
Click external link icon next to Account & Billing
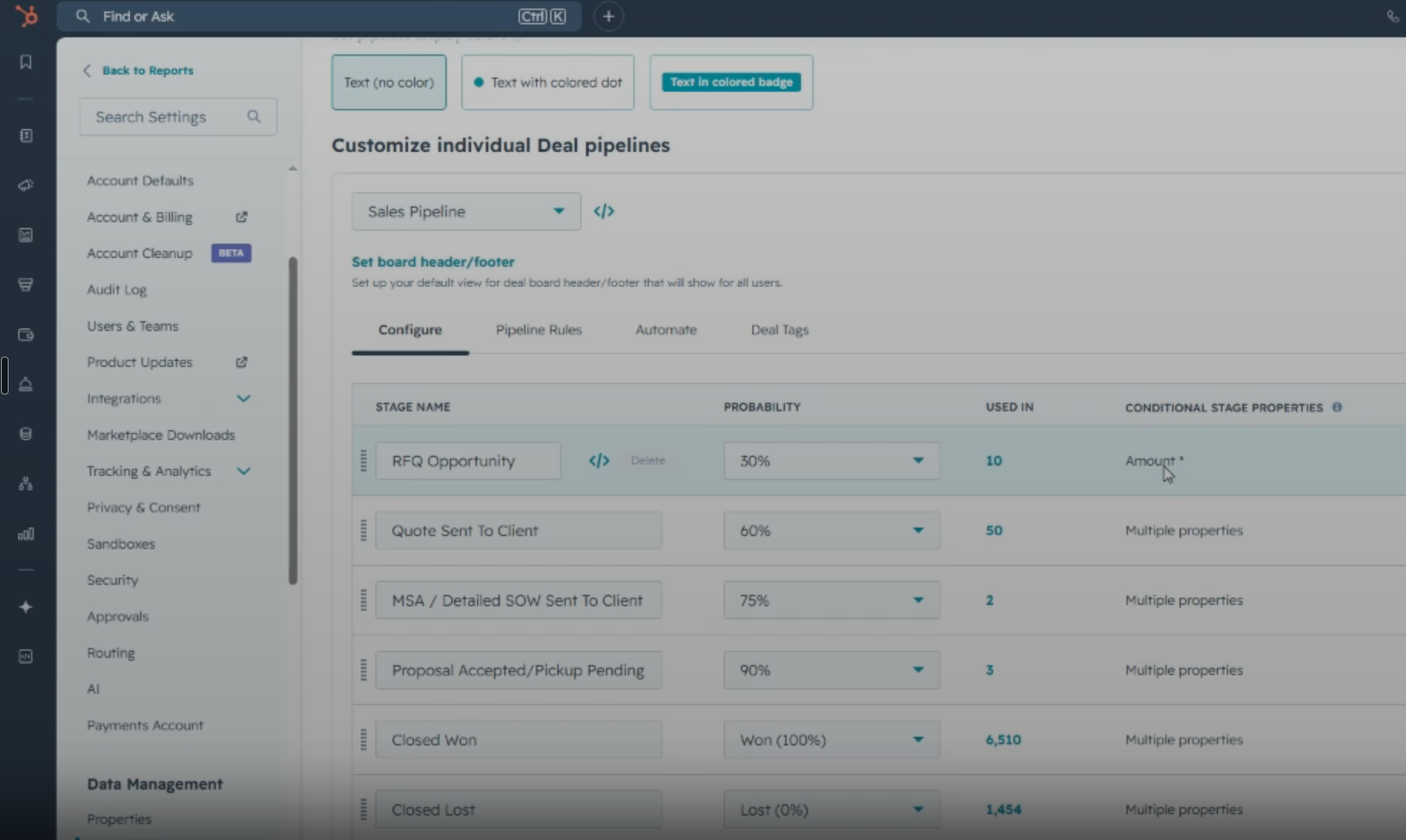point(242,217)
